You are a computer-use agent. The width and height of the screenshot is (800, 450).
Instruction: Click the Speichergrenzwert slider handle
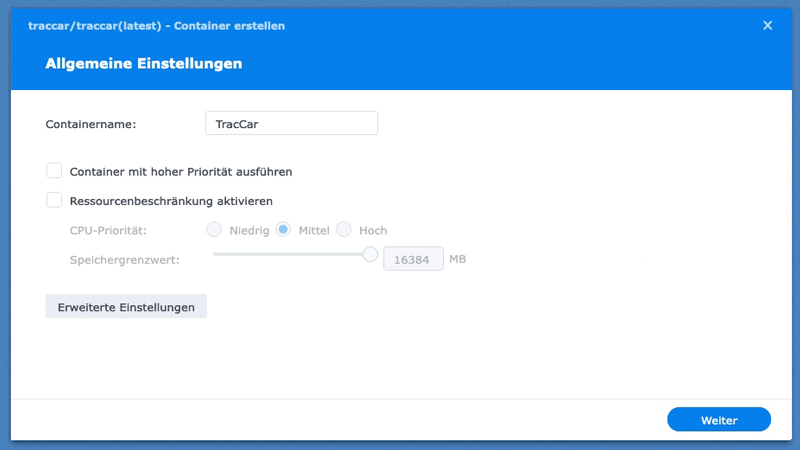(x=370, y=255)
